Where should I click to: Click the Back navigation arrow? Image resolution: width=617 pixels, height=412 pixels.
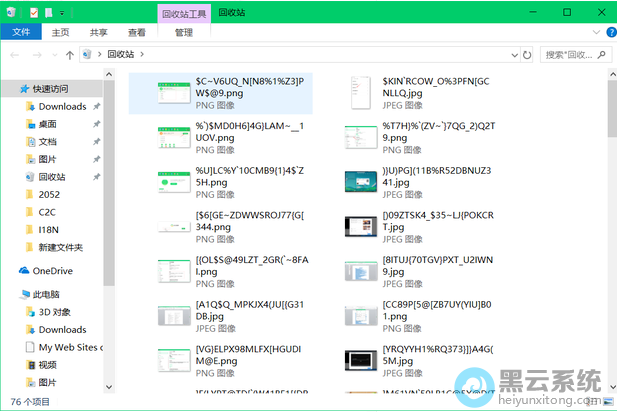tap(14, 54)
